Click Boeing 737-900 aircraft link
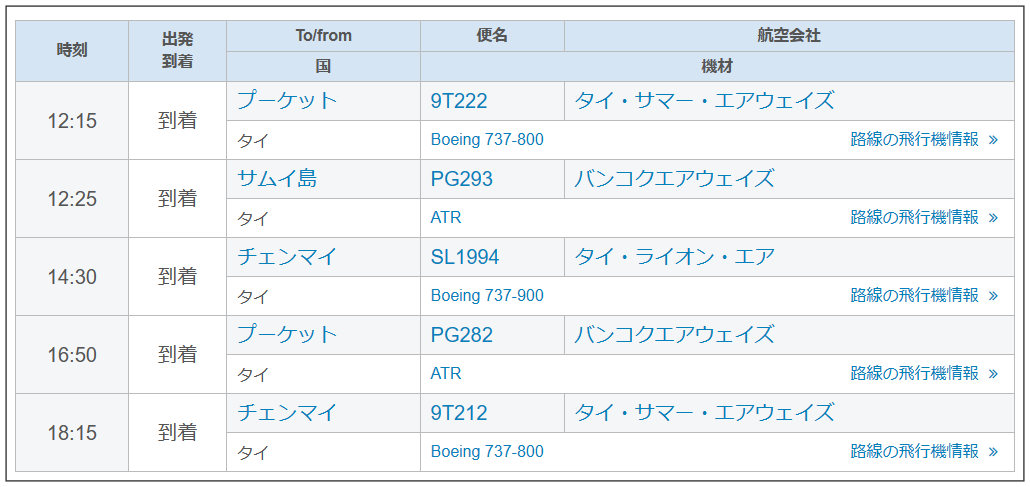 [x=487, y=296]
